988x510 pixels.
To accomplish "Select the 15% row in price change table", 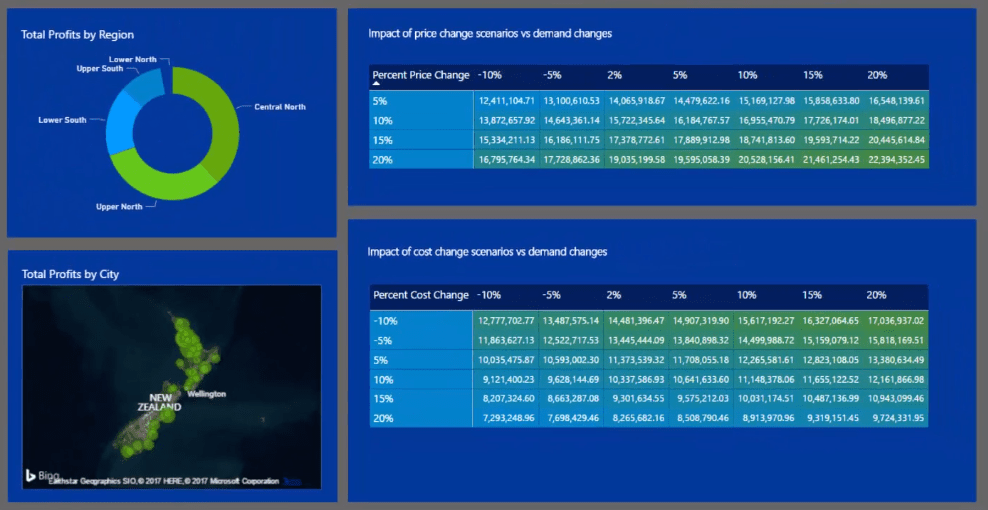I will point(649,140).
